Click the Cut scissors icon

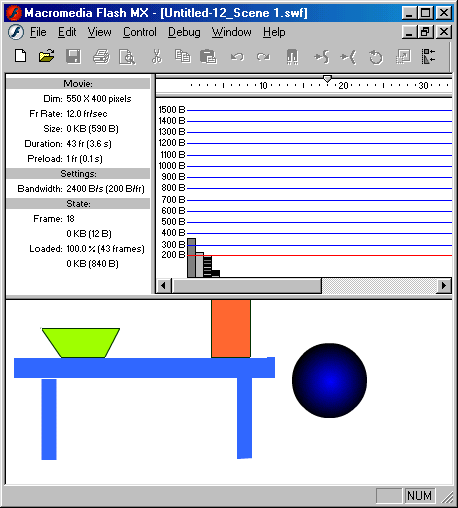pyautogui.click(x=156, y=56)
